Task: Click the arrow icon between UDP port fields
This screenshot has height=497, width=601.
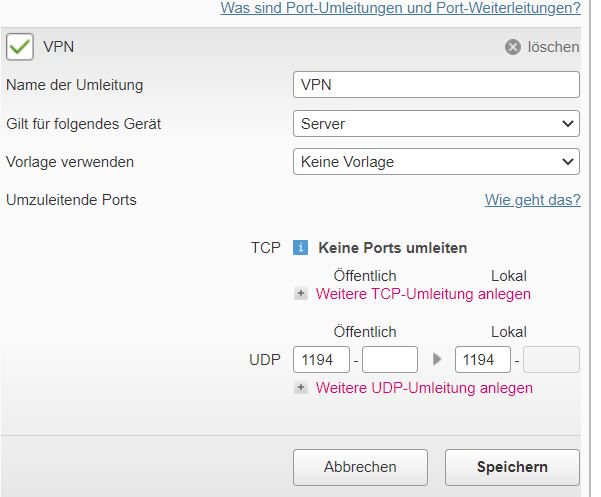Action: click(x=436, y=360)
